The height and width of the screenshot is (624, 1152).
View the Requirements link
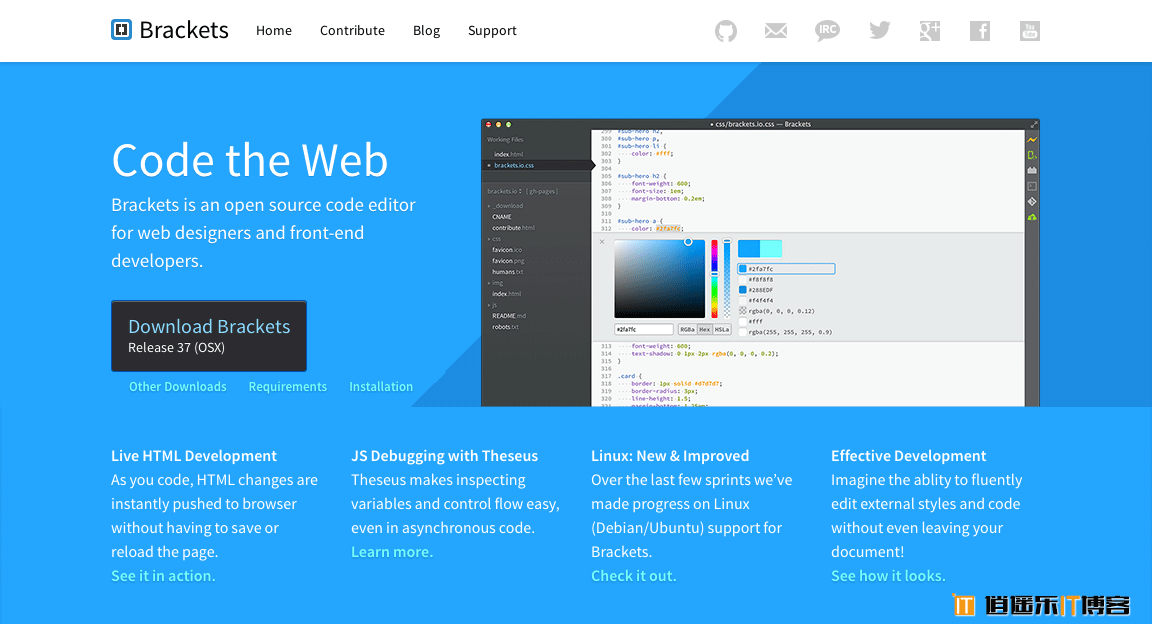coord(288,387)
